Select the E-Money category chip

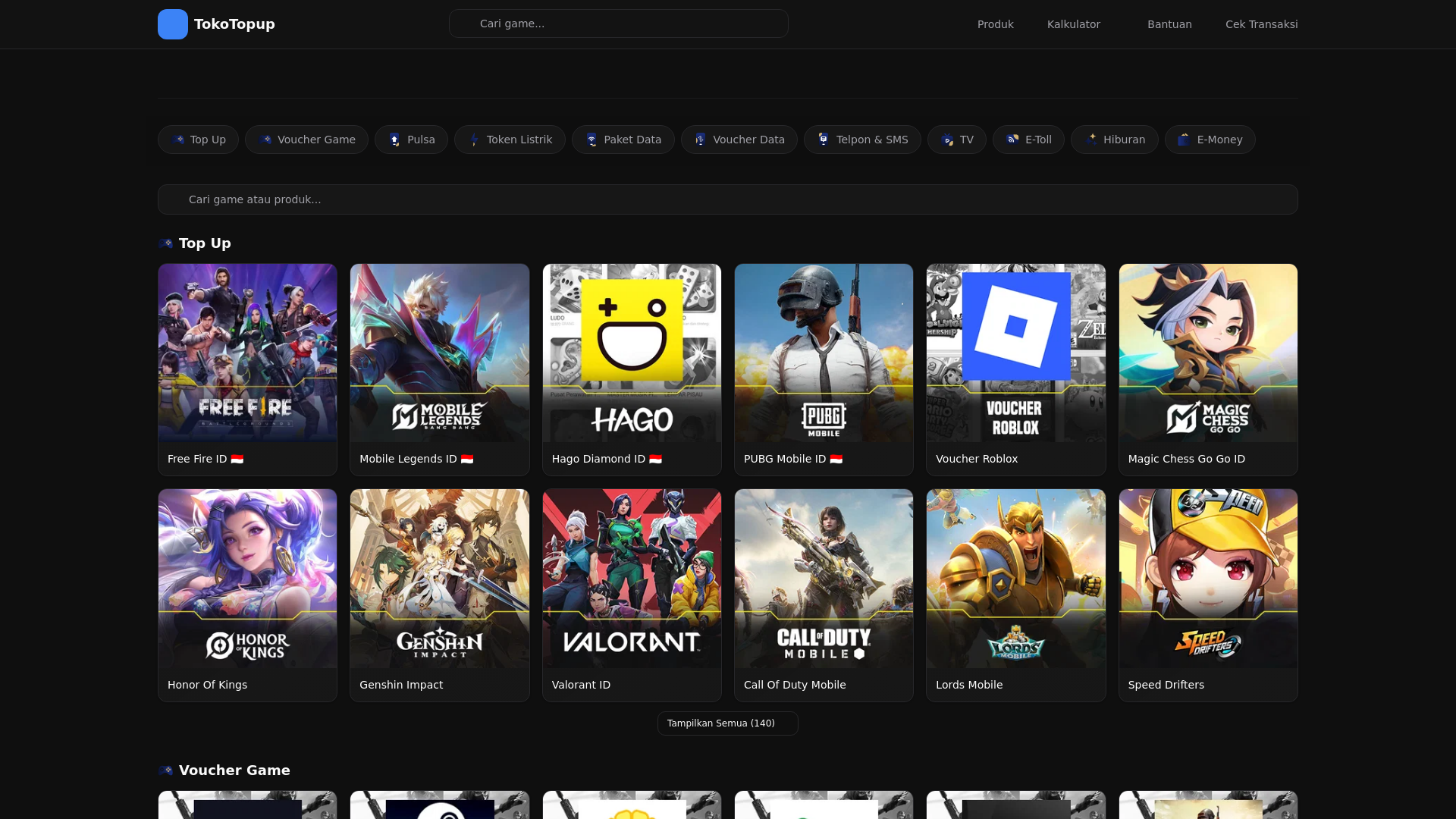[1210, 140]
